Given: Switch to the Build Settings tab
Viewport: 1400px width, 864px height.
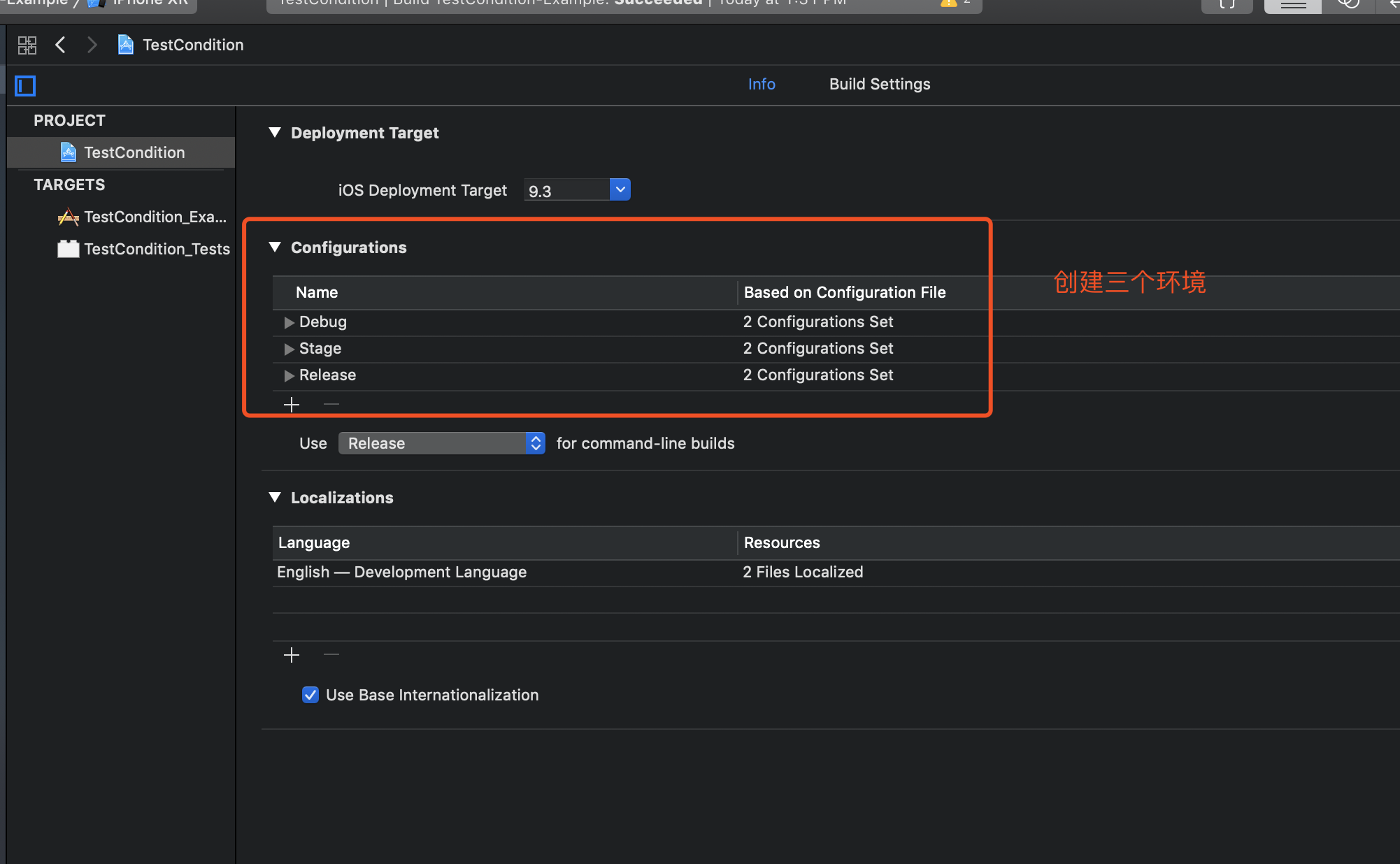Looking at the screenshot, I should 879,84.
